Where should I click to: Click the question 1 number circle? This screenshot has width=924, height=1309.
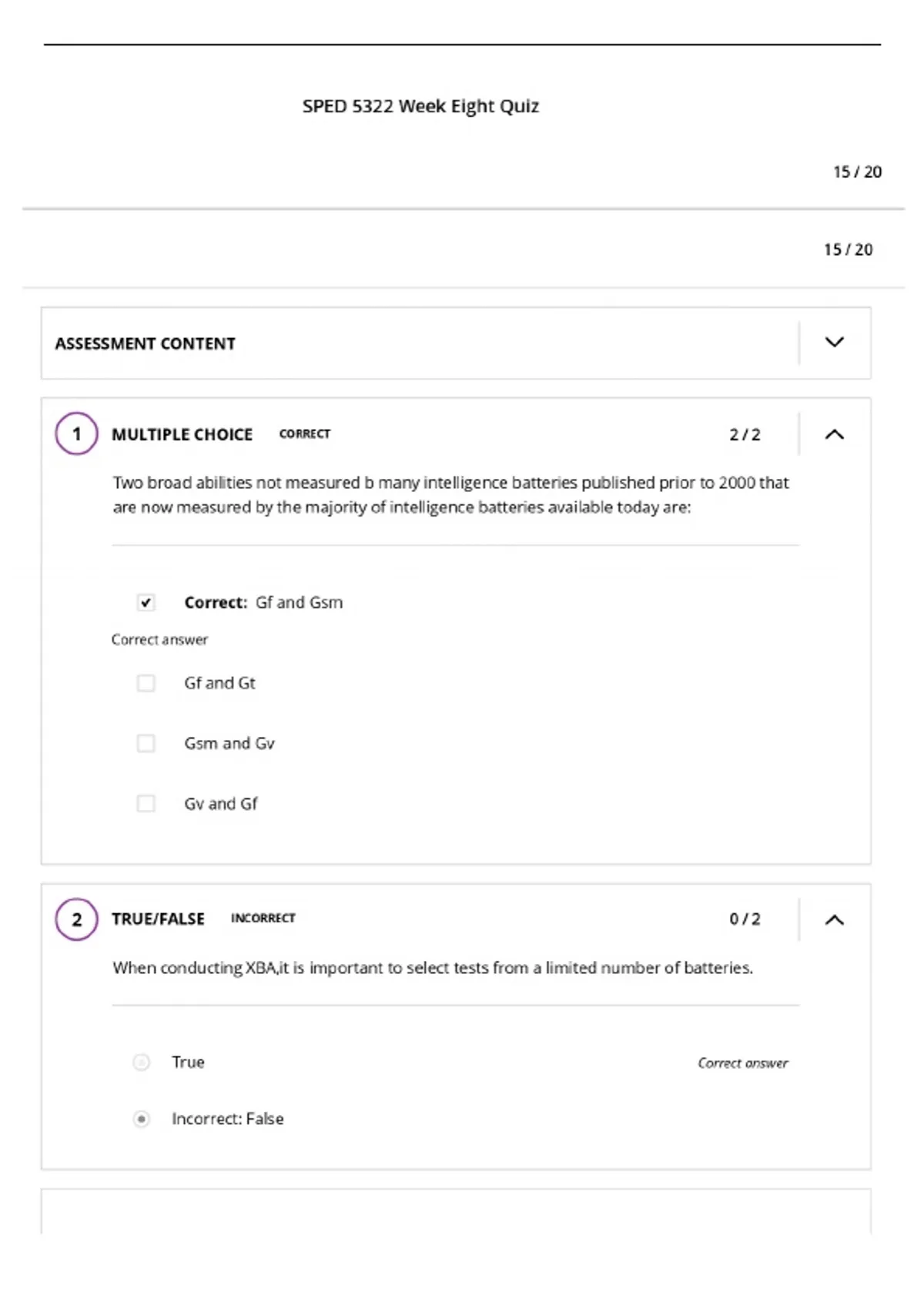(x=76, y=434)
